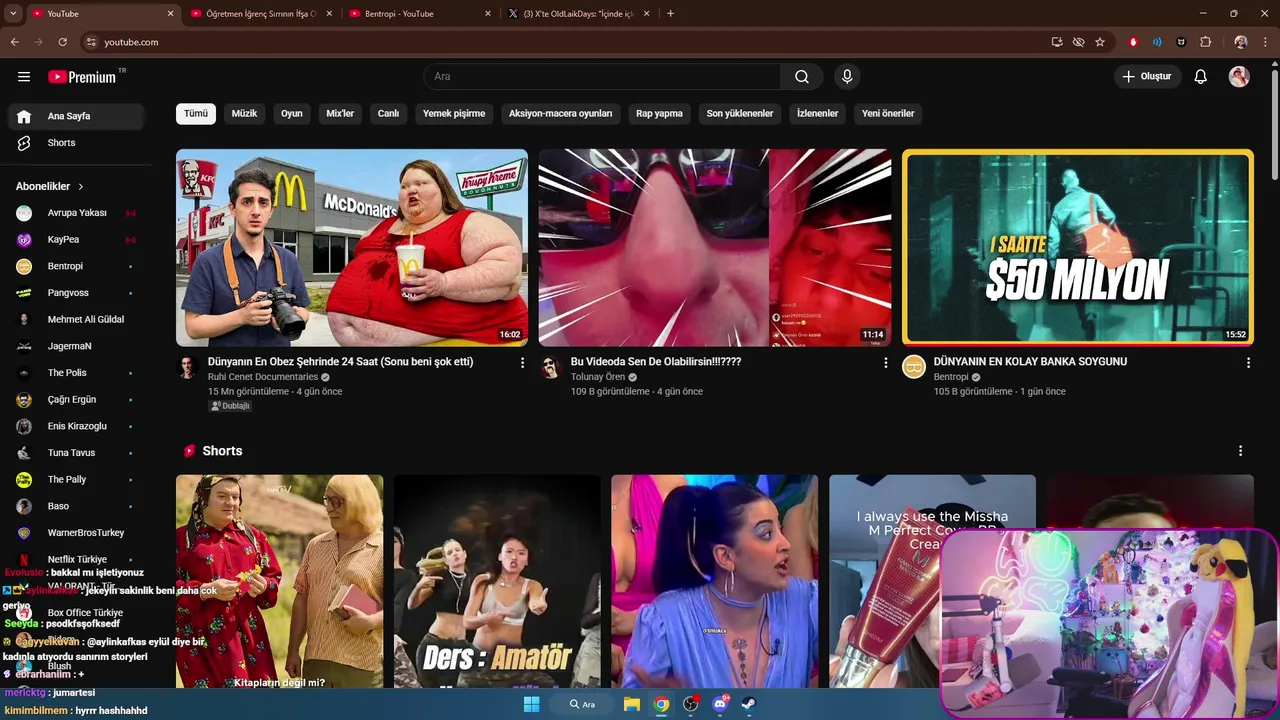Select the Oyun filter chip

click(x=292, y=114)
